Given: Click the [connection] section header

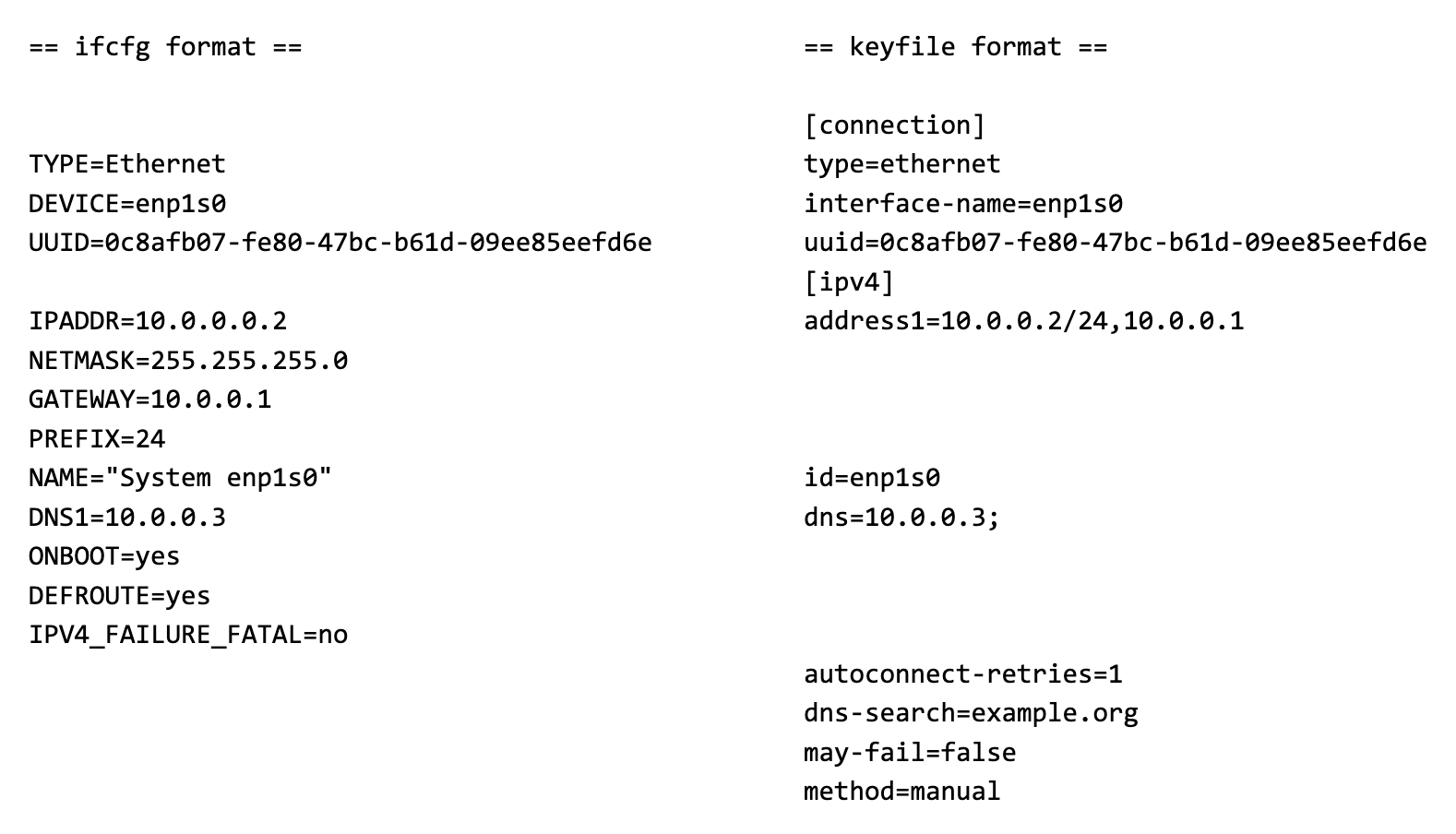Looking at the screenshot, I should coord(894,125).
